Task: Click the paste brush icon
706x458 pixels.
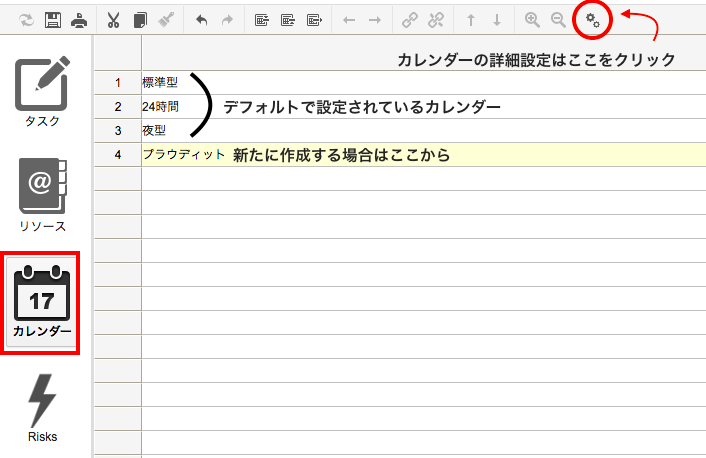Action: click(166, 20)
